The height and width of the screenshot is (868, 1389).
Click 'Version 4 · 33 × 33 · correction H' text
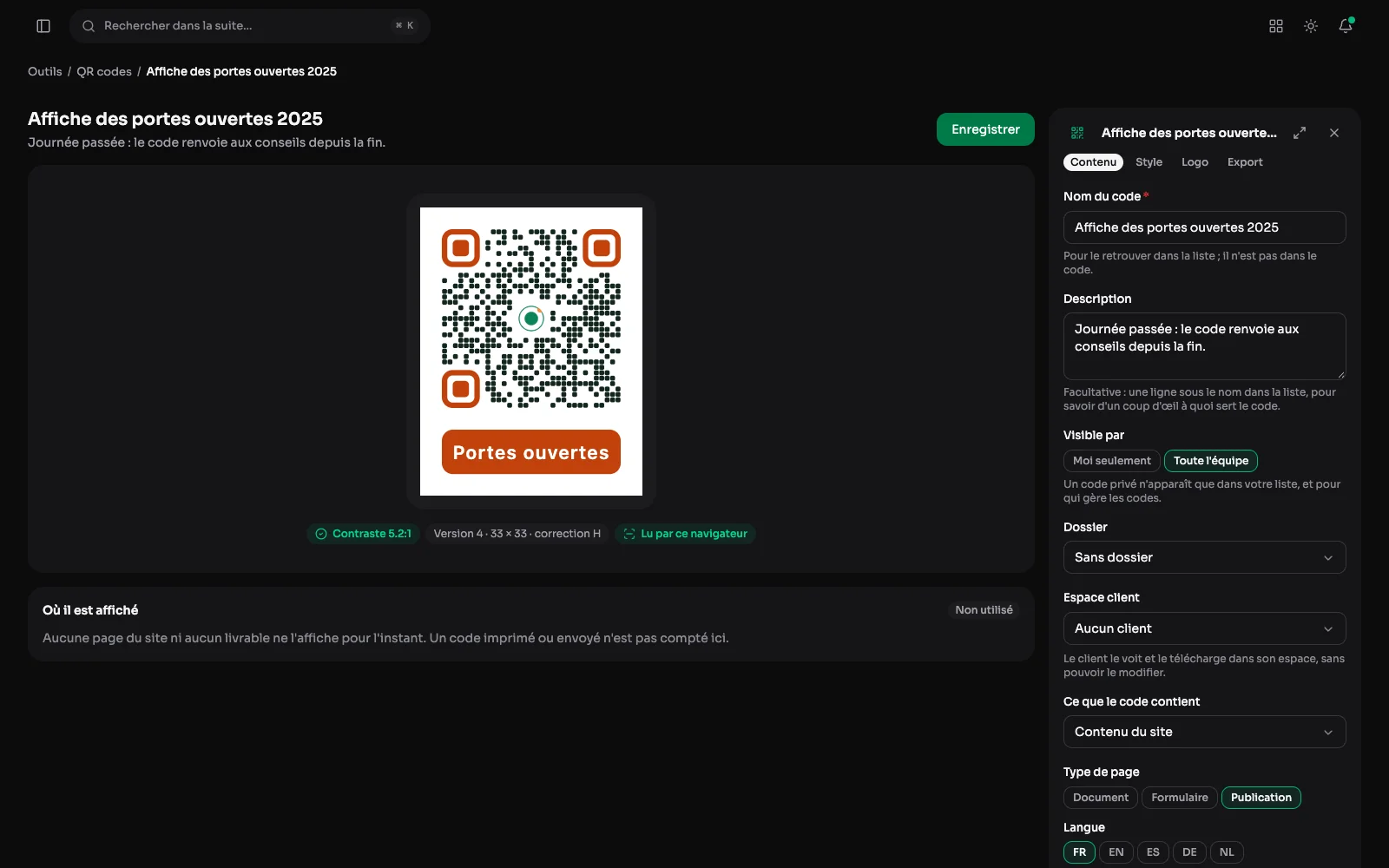click(517, 534)
